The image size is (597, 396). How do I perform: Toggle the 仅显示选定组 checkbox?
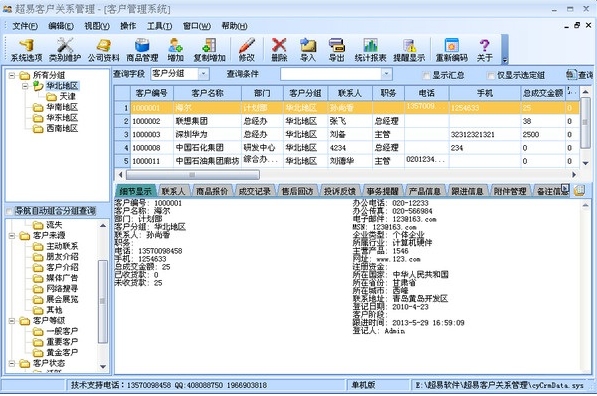coord(491,75)
